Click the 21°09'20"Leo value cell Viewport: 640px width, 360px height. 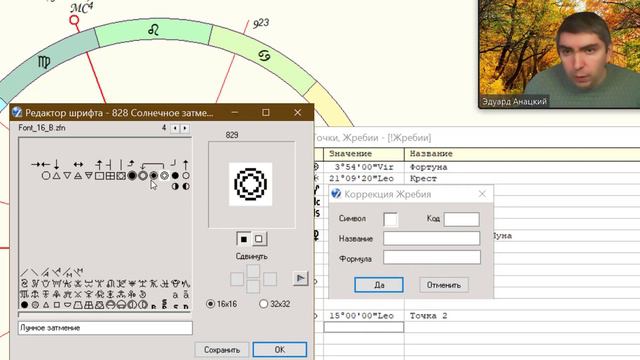364,178
